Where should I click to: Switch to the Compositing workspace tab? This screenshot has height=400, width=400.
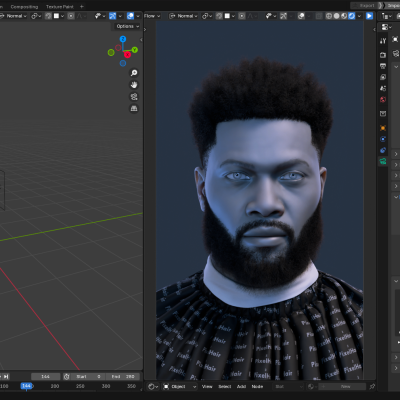[24, 6]
